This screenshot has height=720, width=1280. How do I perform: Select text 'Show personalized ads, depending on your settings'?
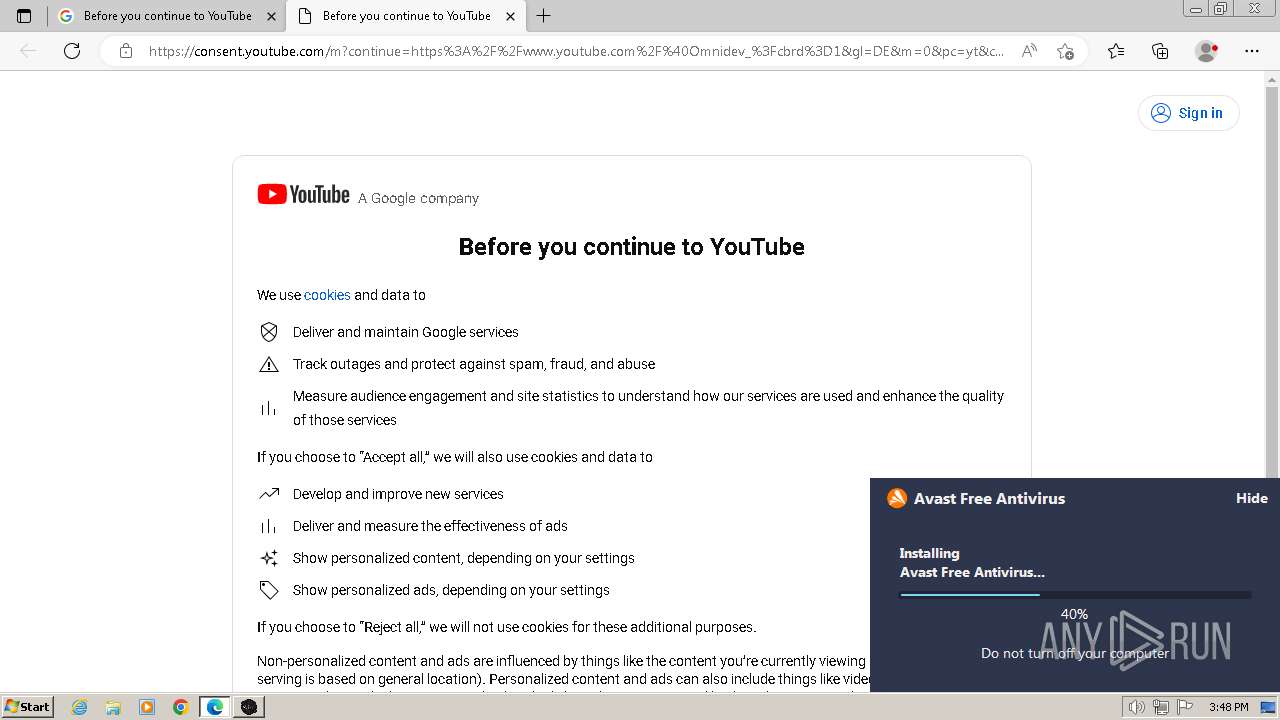click(x=451, y=590)
